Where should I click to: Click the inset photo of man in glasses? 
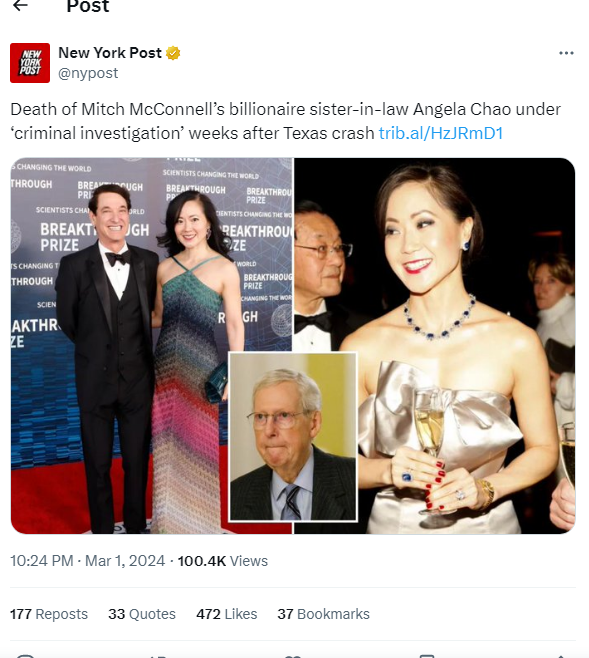tap(293, 437)
